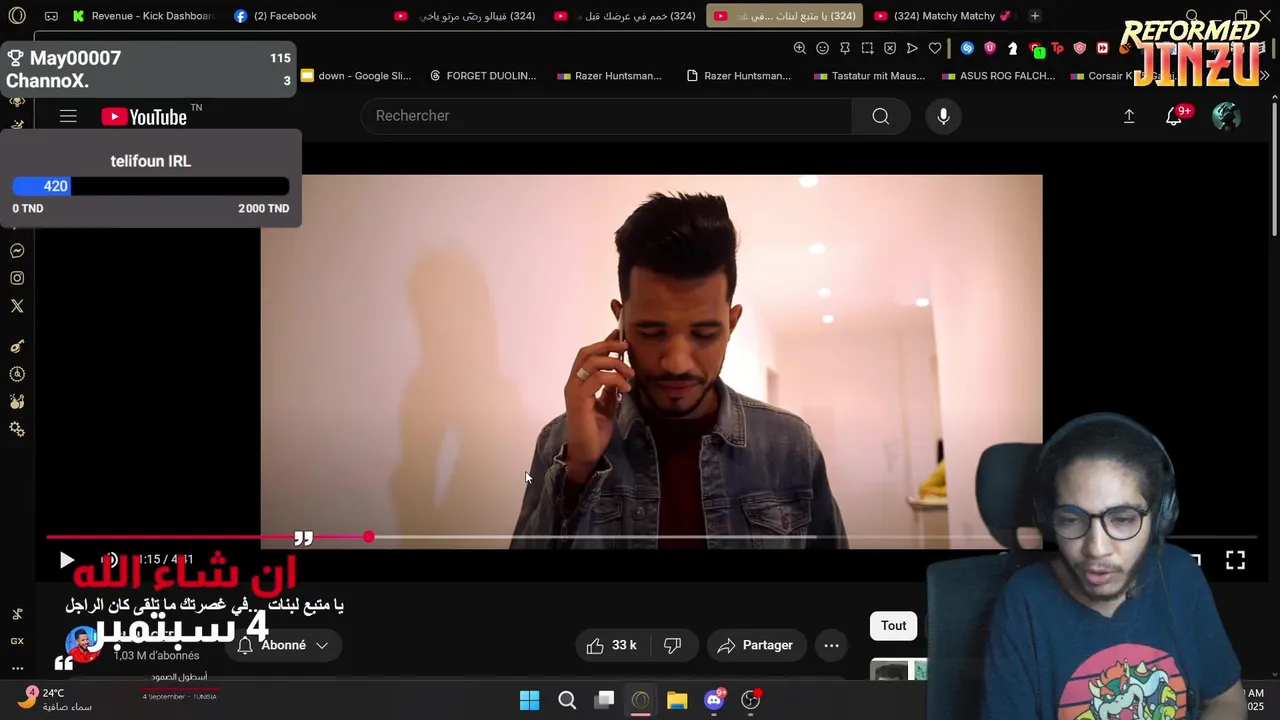Select the Tout filter chip
This screenshot has height=720, width=1280.
[x=893, y=626]
